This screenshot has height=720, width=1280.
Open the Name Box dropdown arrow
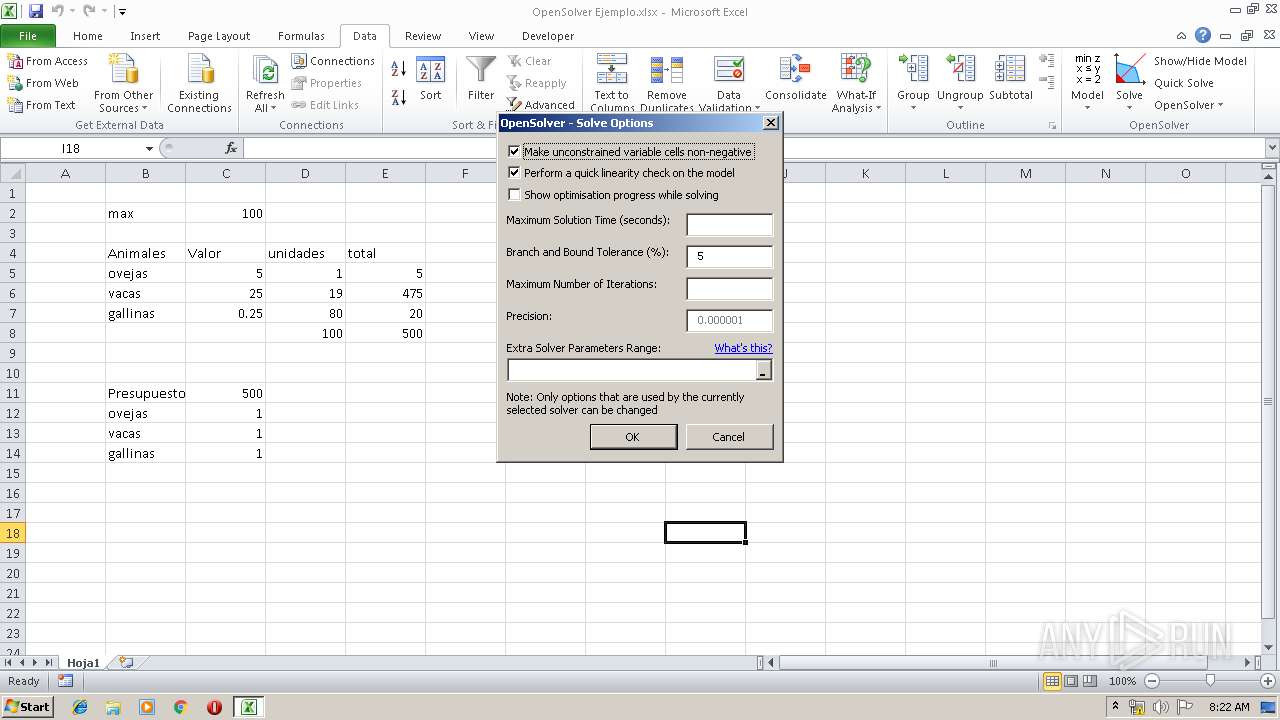(149, 148)
